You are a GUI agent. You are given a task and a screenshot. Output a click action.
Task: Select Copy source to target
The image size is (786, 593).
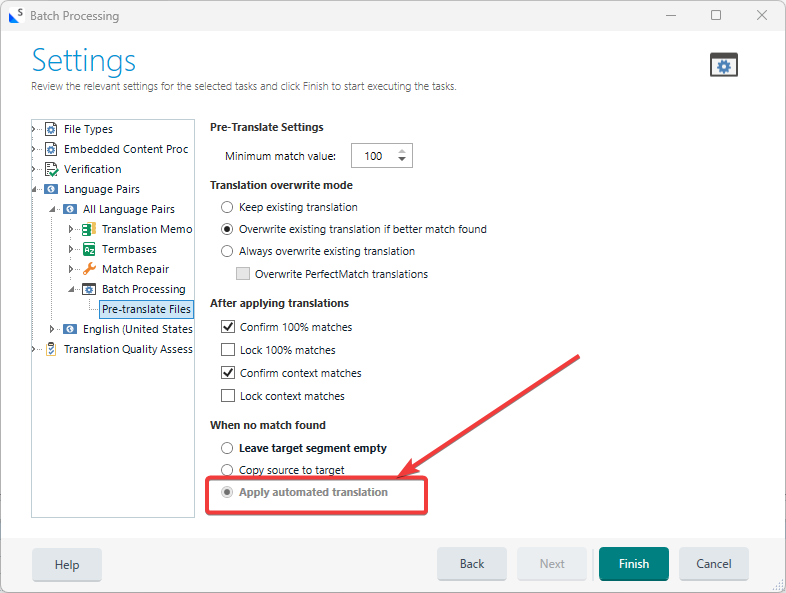click(227, 470)
